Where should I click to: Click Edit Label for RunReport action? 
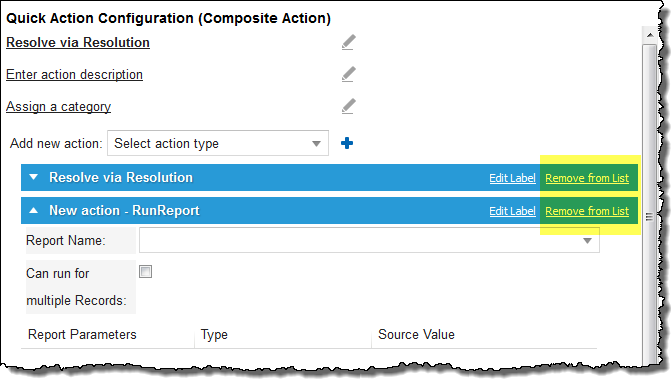point(512,211)
